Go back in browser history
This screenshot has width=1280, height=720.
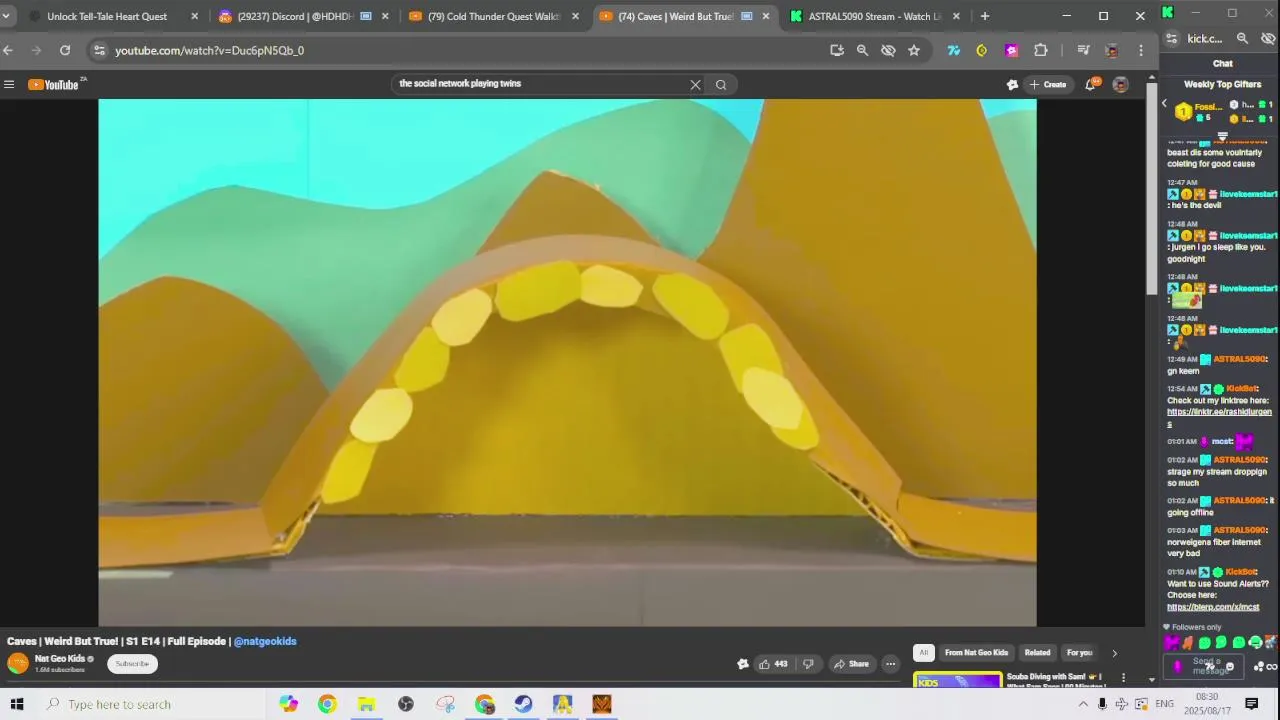click(x=8, y=50)
